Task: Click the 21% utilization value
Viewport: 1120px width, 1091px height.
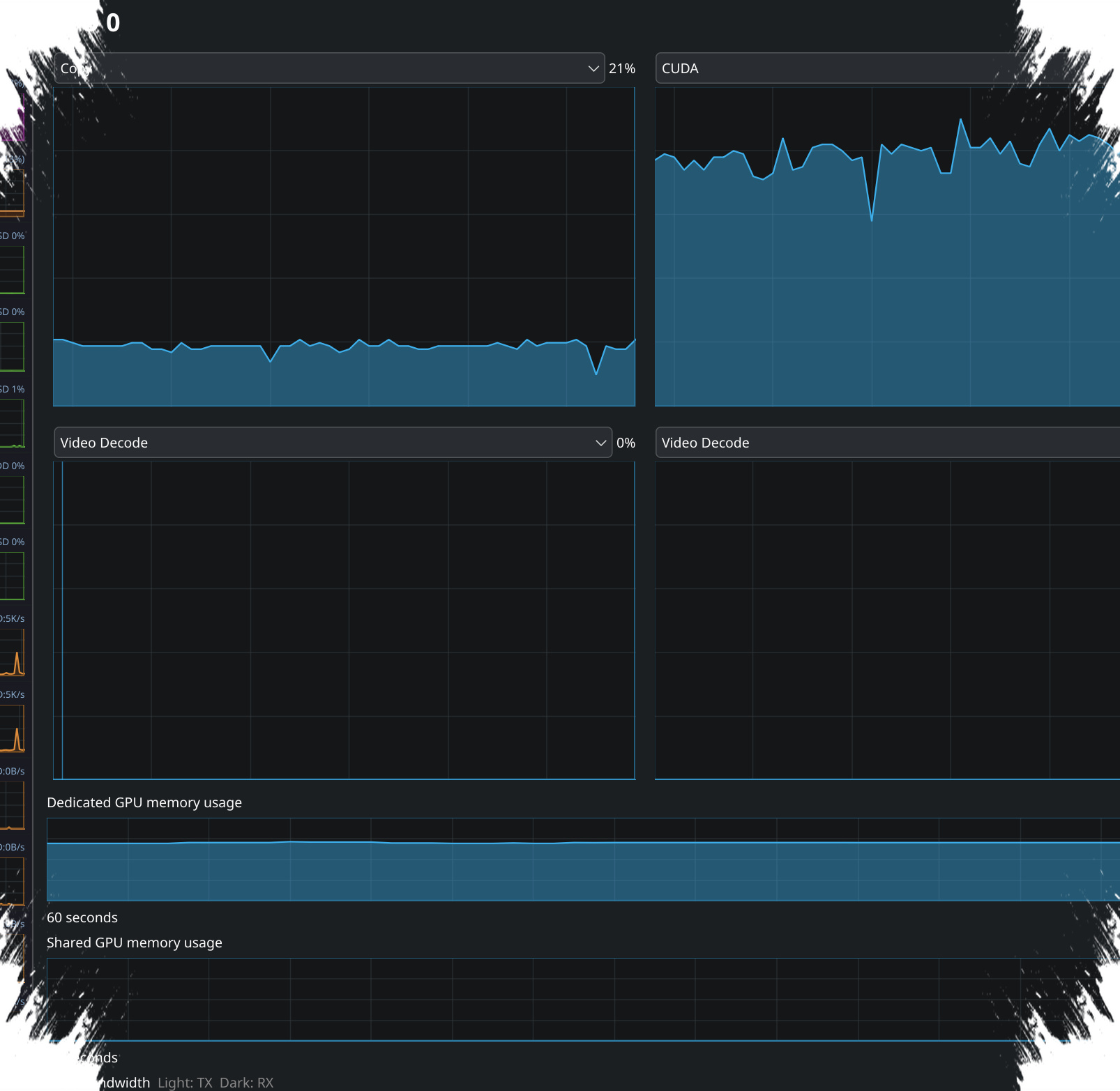Action: pyautogui.click(x=622, y=68)
